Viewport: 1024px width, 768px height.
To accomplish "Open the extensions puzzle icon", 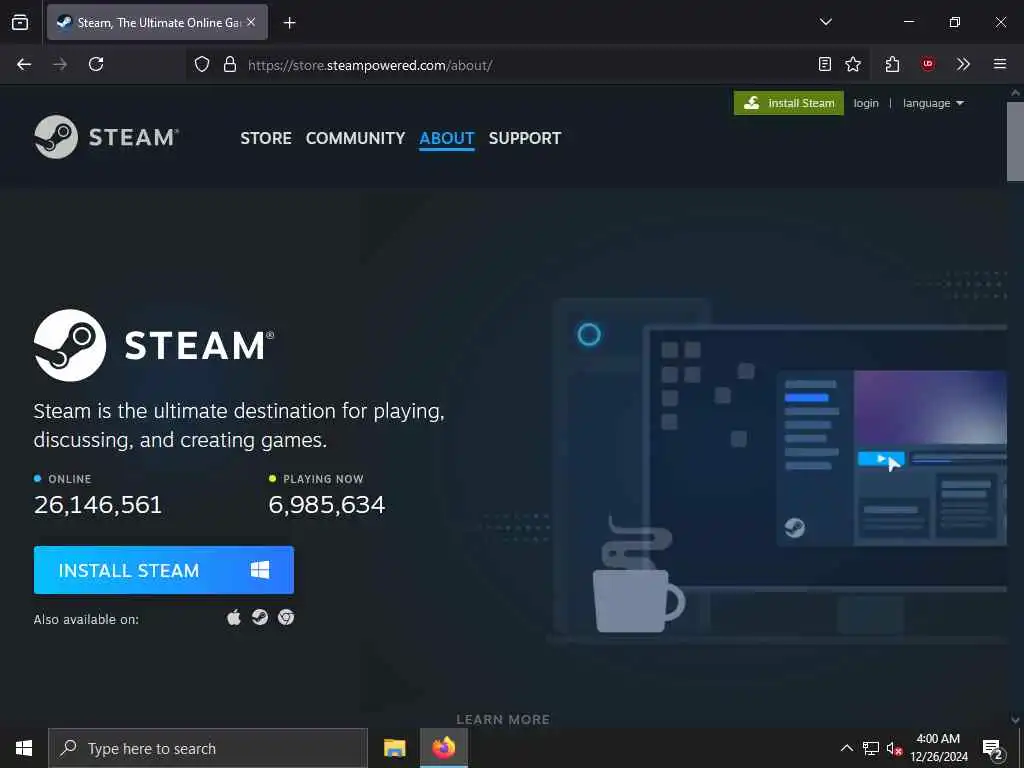I will 893,64.
